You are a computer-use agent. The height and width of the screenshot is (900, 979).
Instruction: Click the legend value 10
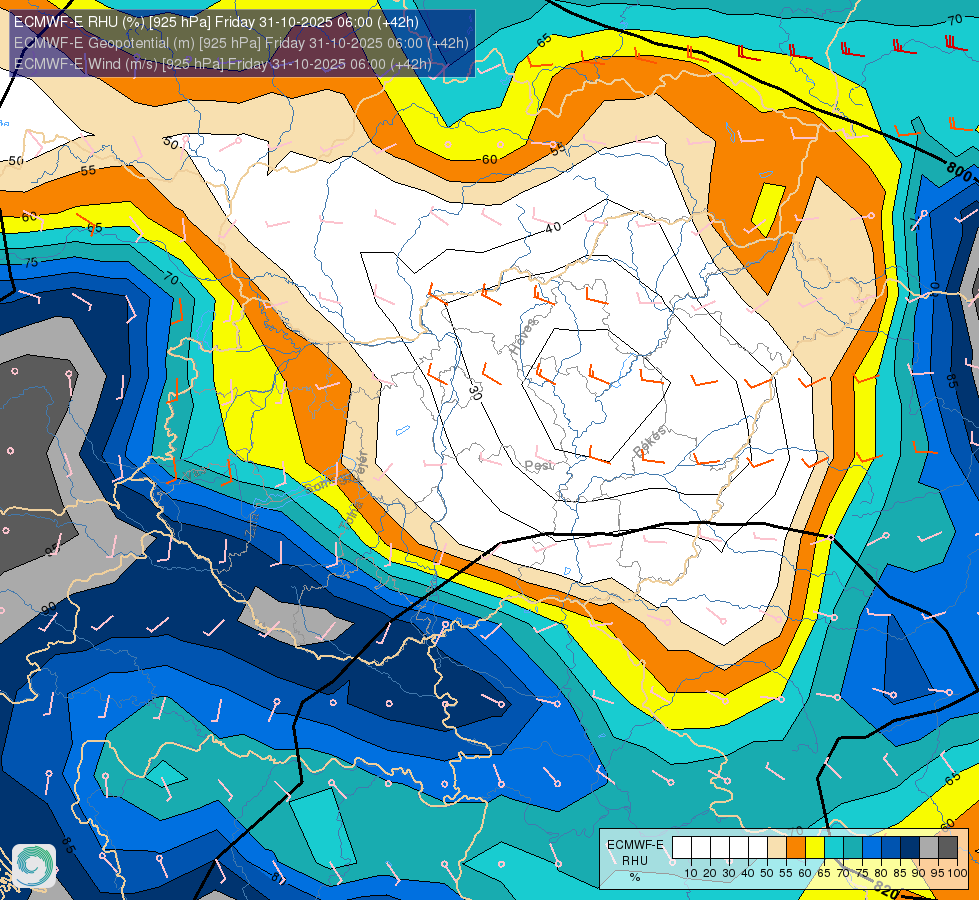(x=691, y=873)
